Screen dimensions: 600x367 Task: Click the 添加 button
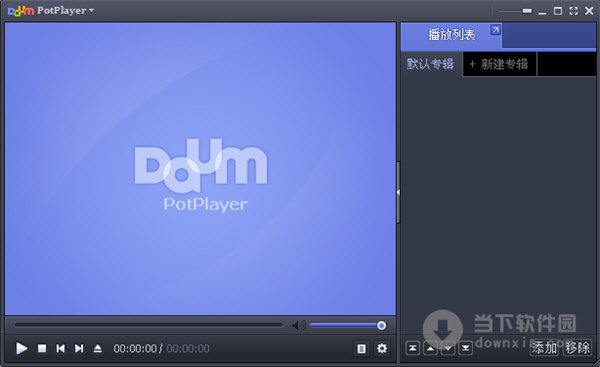tap(544, 347)
